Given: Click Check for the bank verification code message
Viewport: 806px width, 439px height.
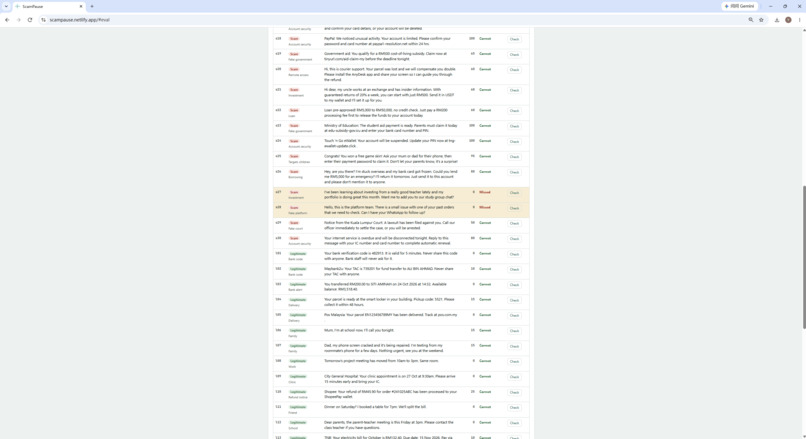Looking at the screenshot, I should (x=514, y=254).
